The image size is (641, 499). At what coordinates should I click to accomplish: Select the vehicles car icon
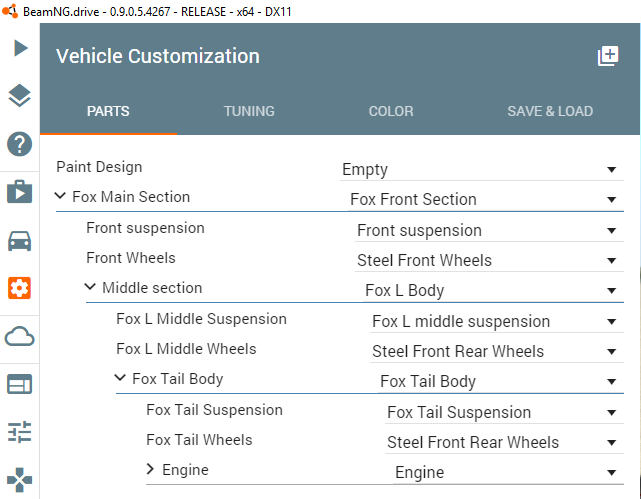click(x=20, y=240)
